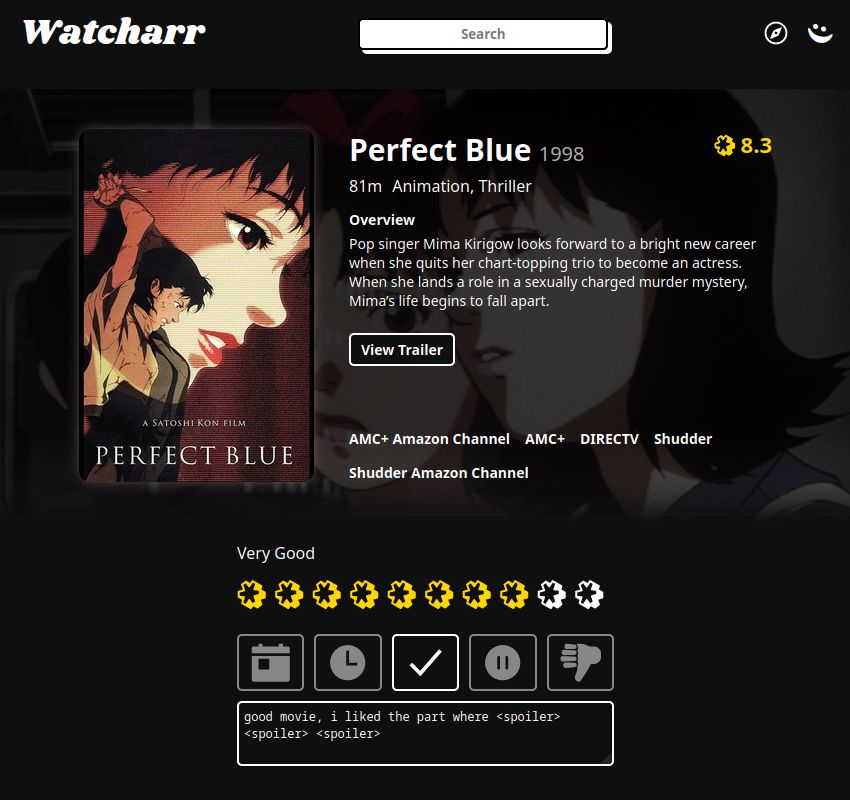Mark as Finished with checkmark icon
The image size is (850, 800).
point(426,662)
